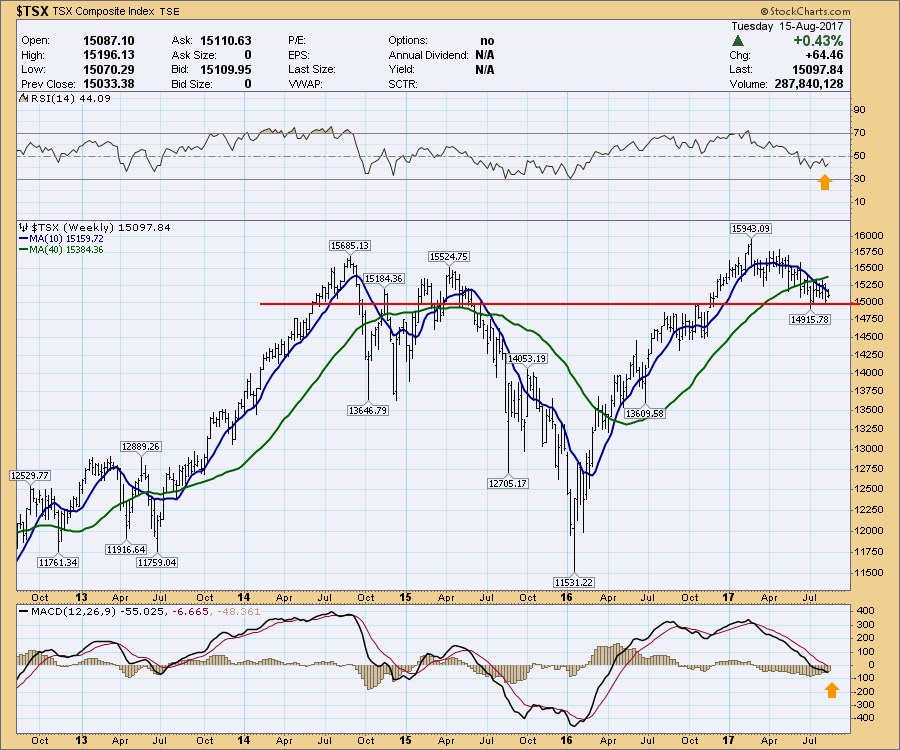Click the Ask price 15110.63
The width and height of the screenshot is (900, 750).
226,41
